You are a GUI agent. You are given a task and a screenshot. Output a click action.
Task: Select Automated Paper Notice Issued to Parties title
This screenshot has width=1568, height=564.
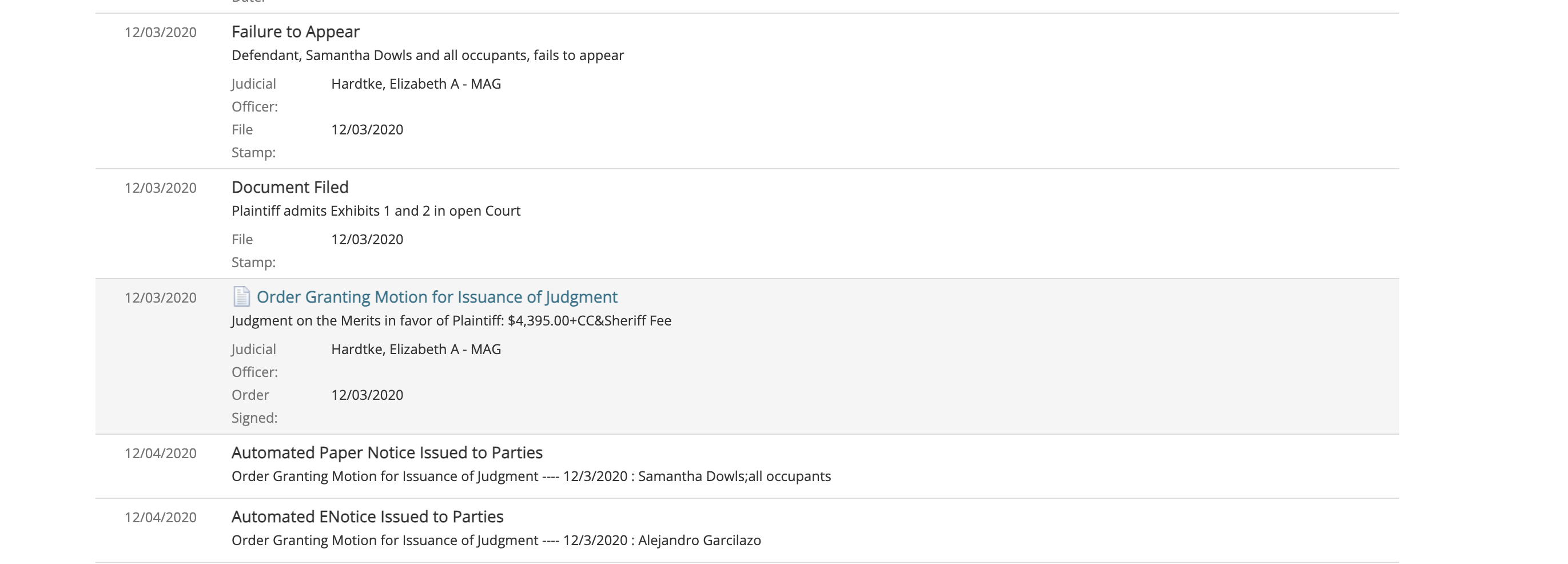point(387,452)
